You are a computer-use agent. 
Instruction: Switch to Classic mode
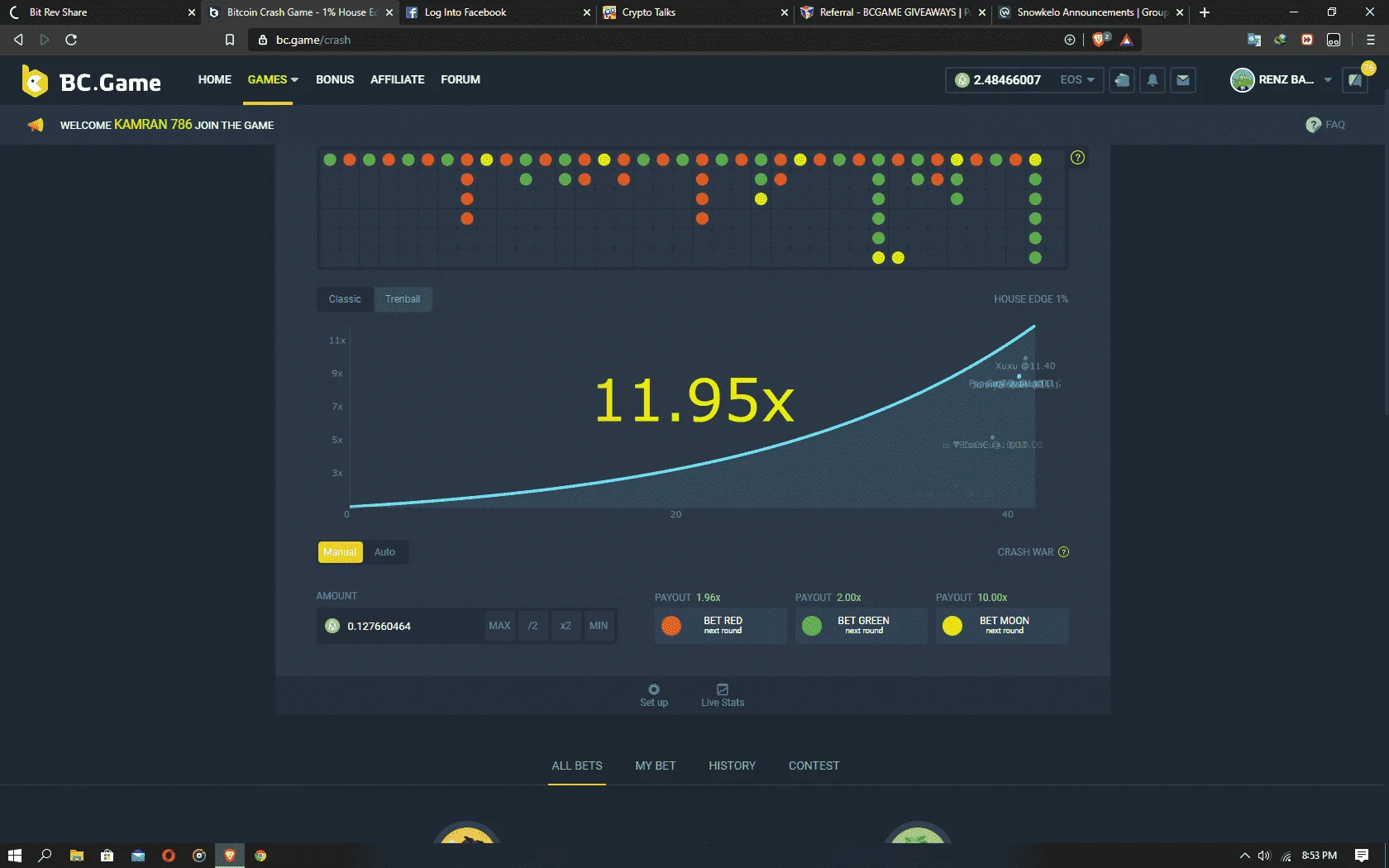click(x=345, y=299)
